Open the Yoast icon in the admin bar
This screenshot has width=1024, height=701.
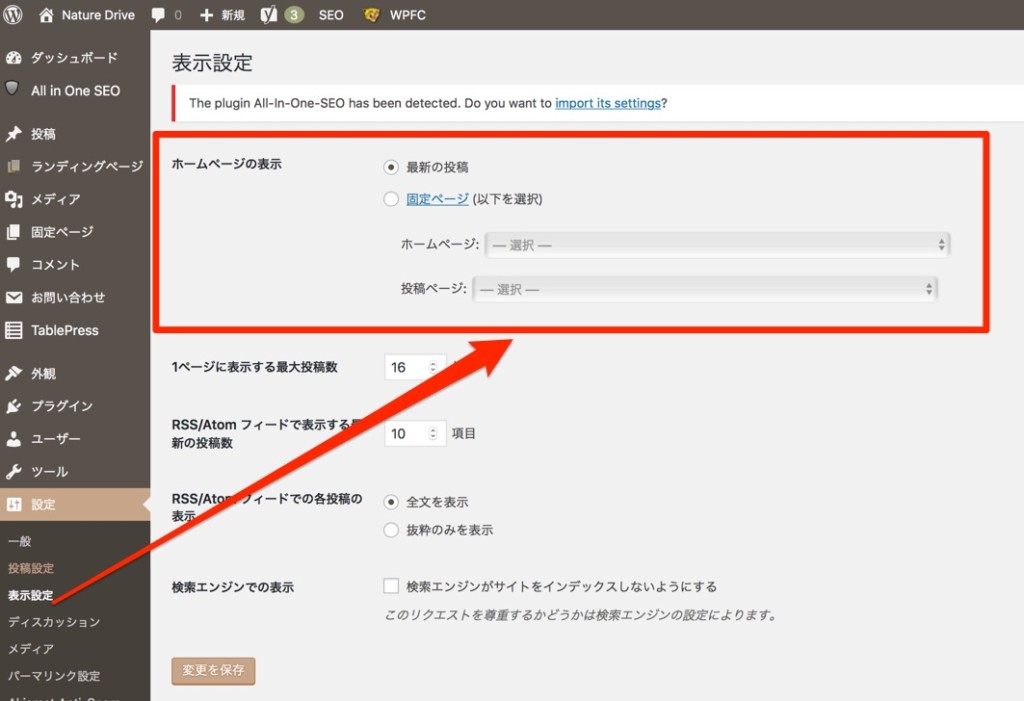point(268,14)
